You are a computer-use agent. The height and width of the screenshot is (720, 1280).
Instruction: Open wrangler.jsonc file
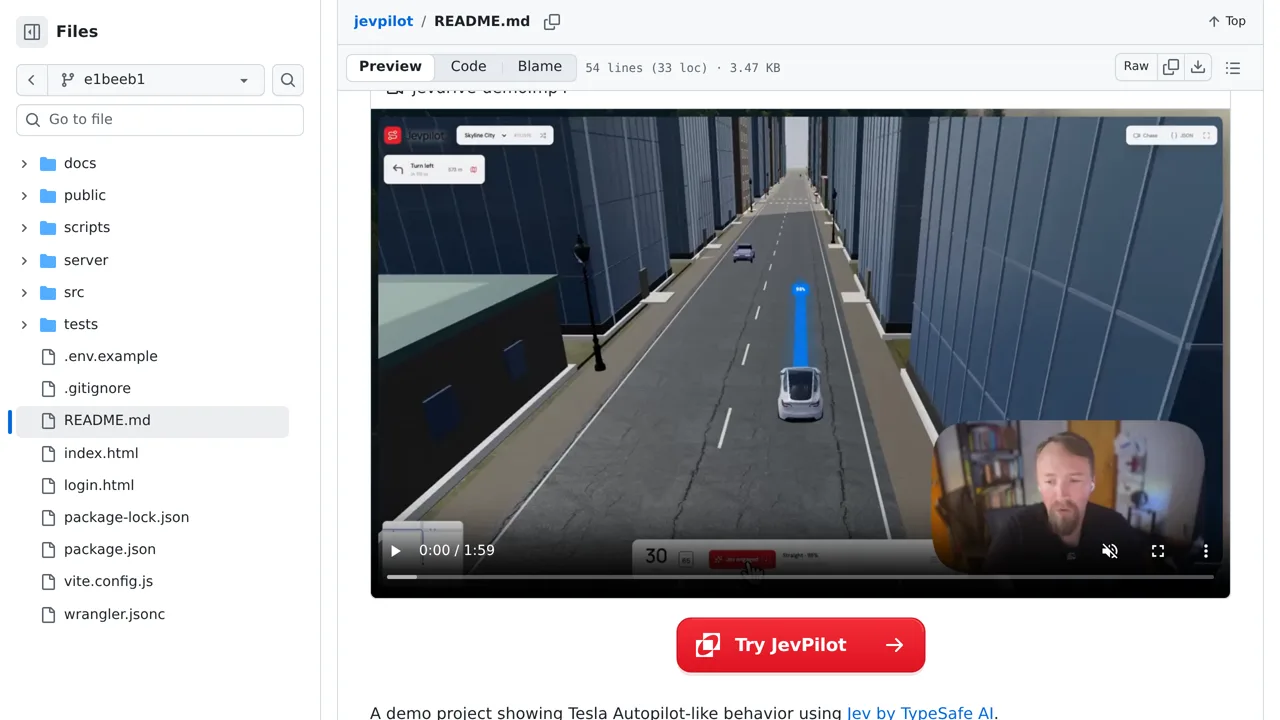click(114, 614)
